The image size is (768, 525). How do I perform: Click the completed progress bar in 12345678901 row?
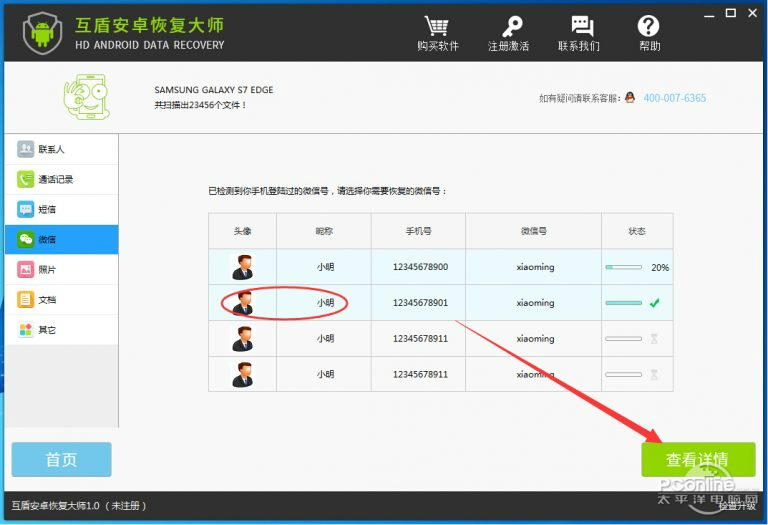(x=624, y=303)
